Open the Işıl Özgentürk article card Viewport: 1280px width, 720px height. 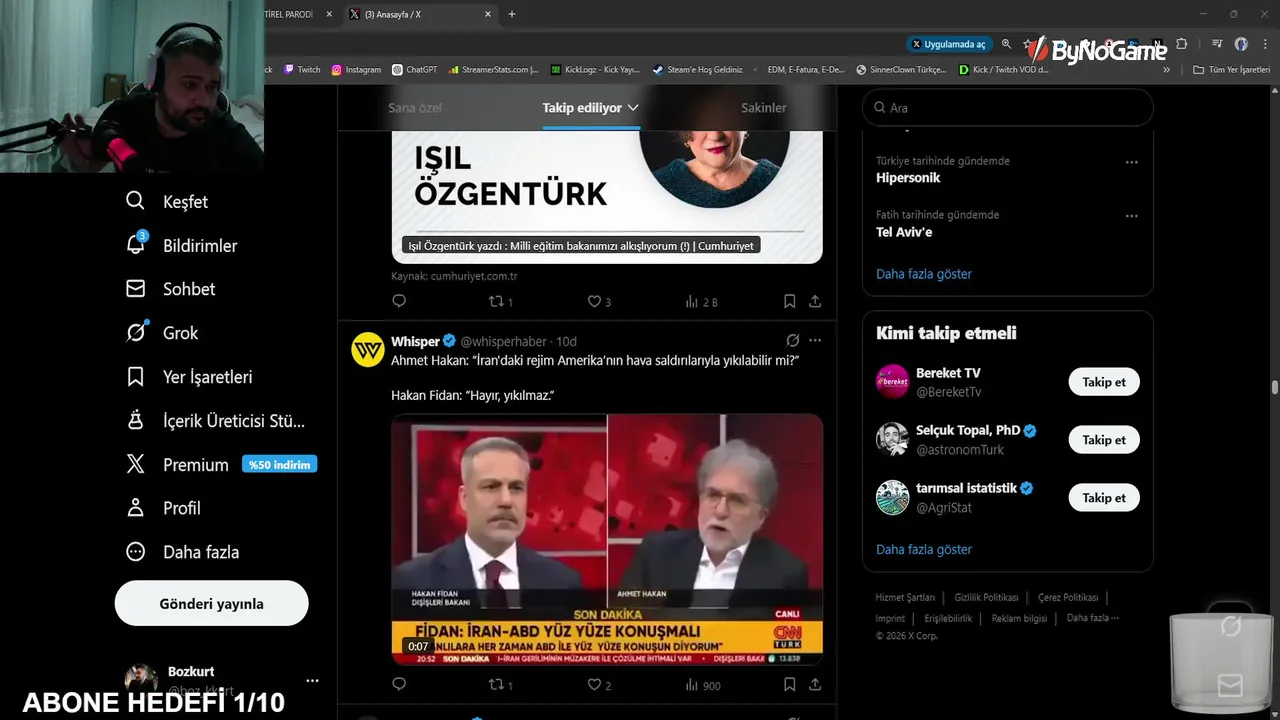point(607,197)
